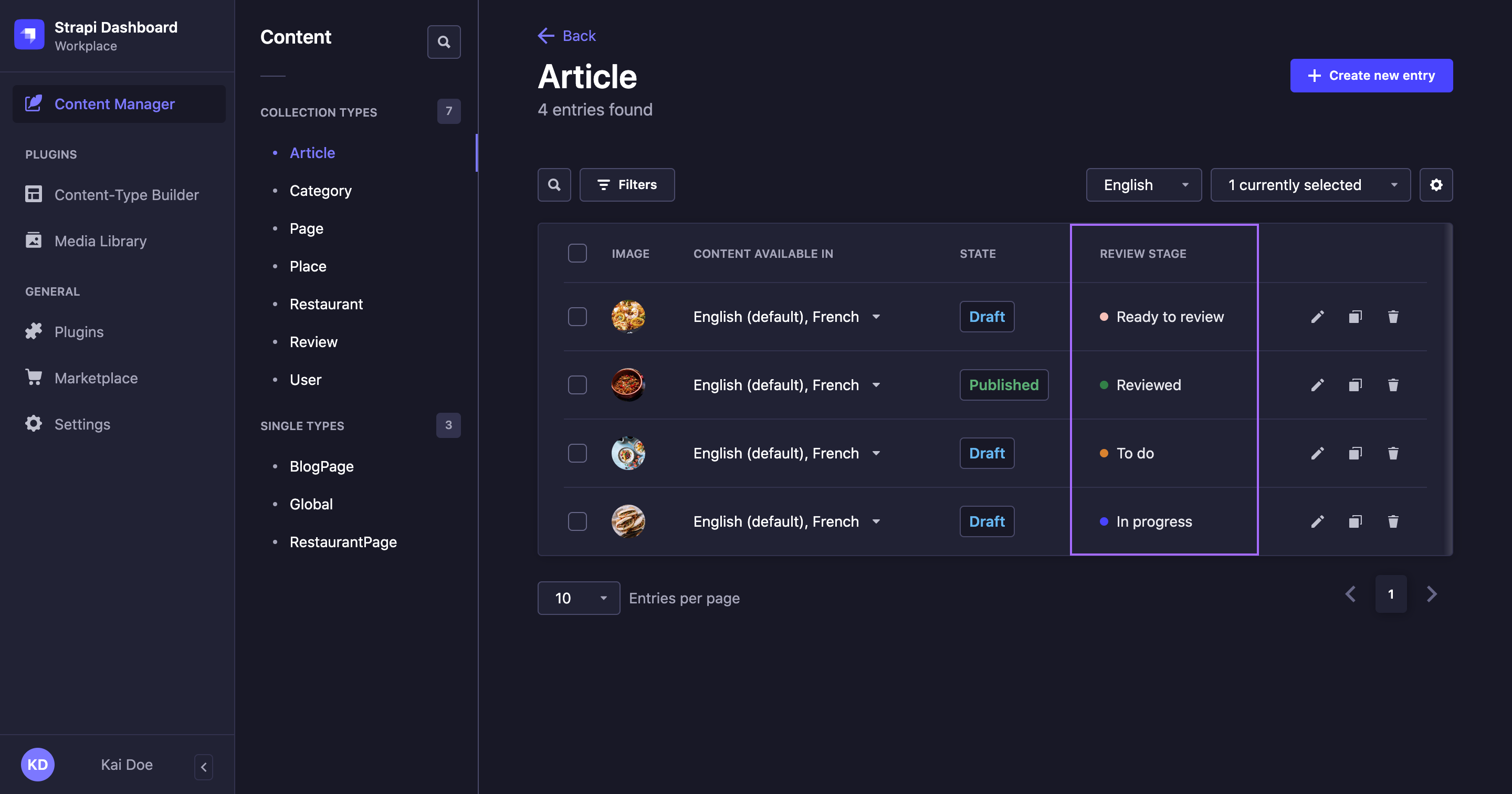Toggle the checkbox for the Published article
The height and width of the screenshot is (794, 1512).
pyautogui.click(x=577, y=385)
